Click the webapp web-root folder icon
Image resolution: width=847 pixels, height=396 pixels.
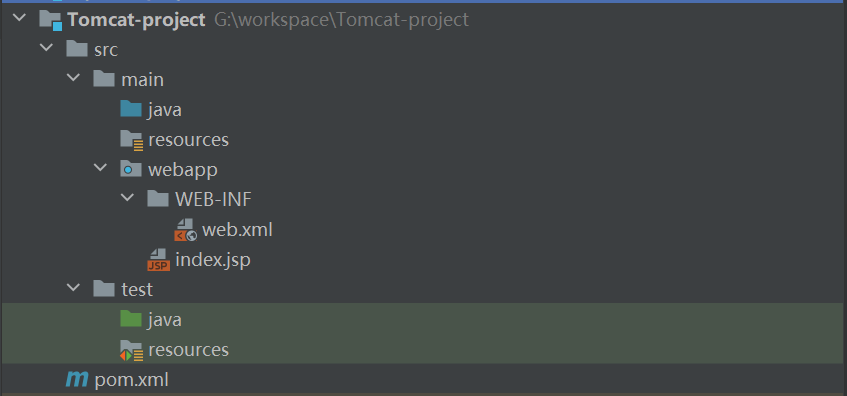(x=131, y=169)
